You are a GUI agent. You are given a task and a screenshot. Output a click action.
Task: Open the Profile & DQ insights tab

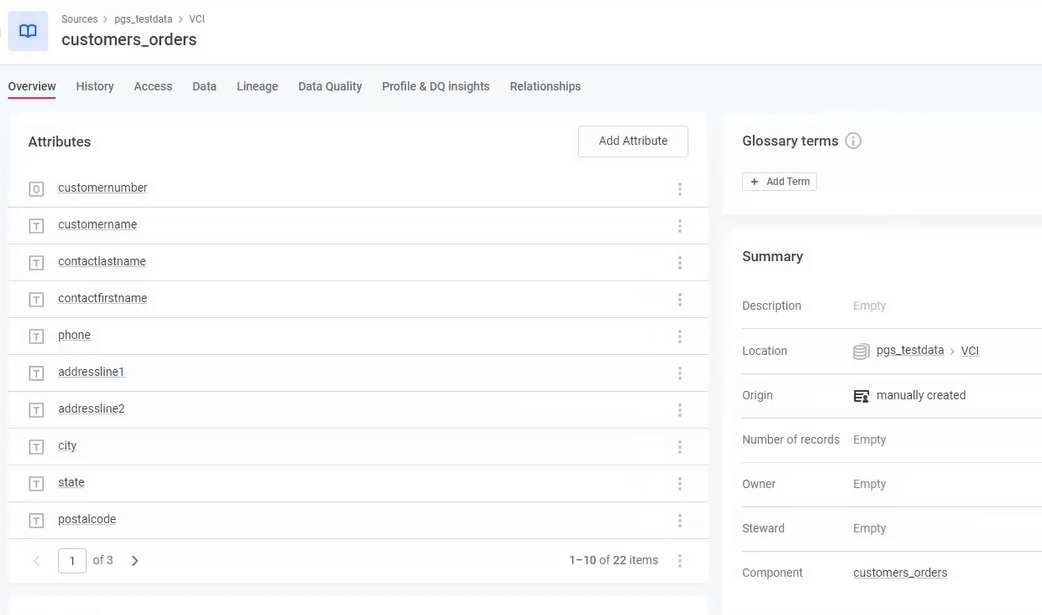point(435,87)
